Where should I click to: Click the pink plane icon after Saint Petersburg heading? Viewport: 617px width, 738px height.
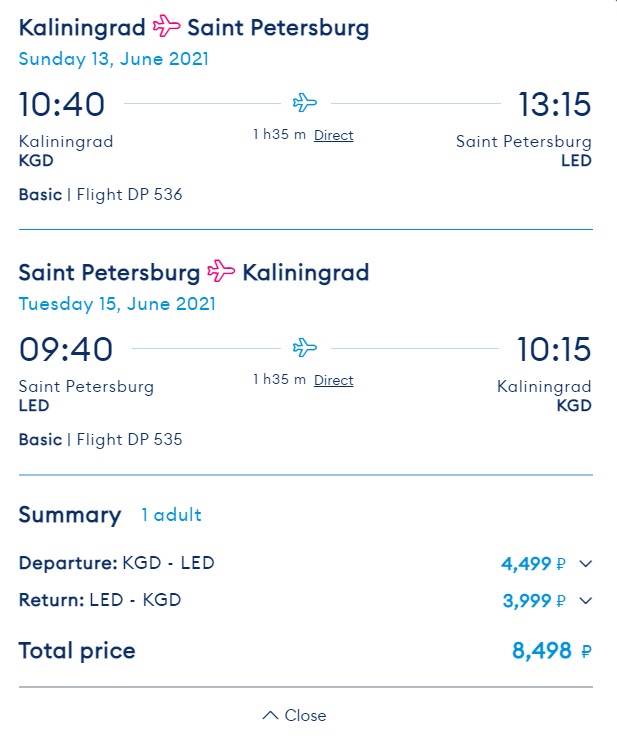221,271
